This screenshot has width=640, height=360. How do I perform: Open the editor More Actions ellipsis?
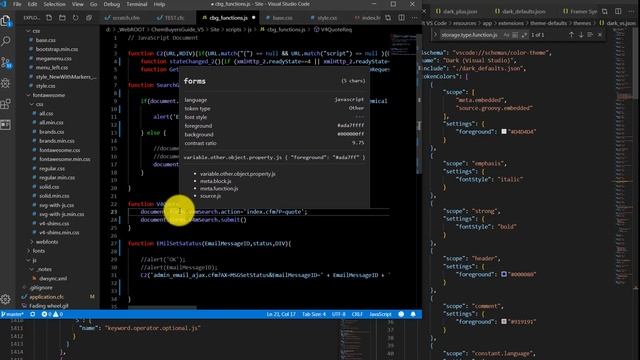point(415,18)
